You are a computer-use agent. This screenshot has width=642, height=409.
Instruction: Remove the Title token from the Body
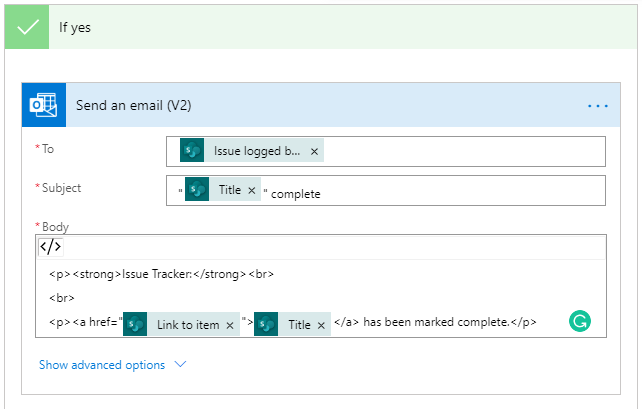321,325
